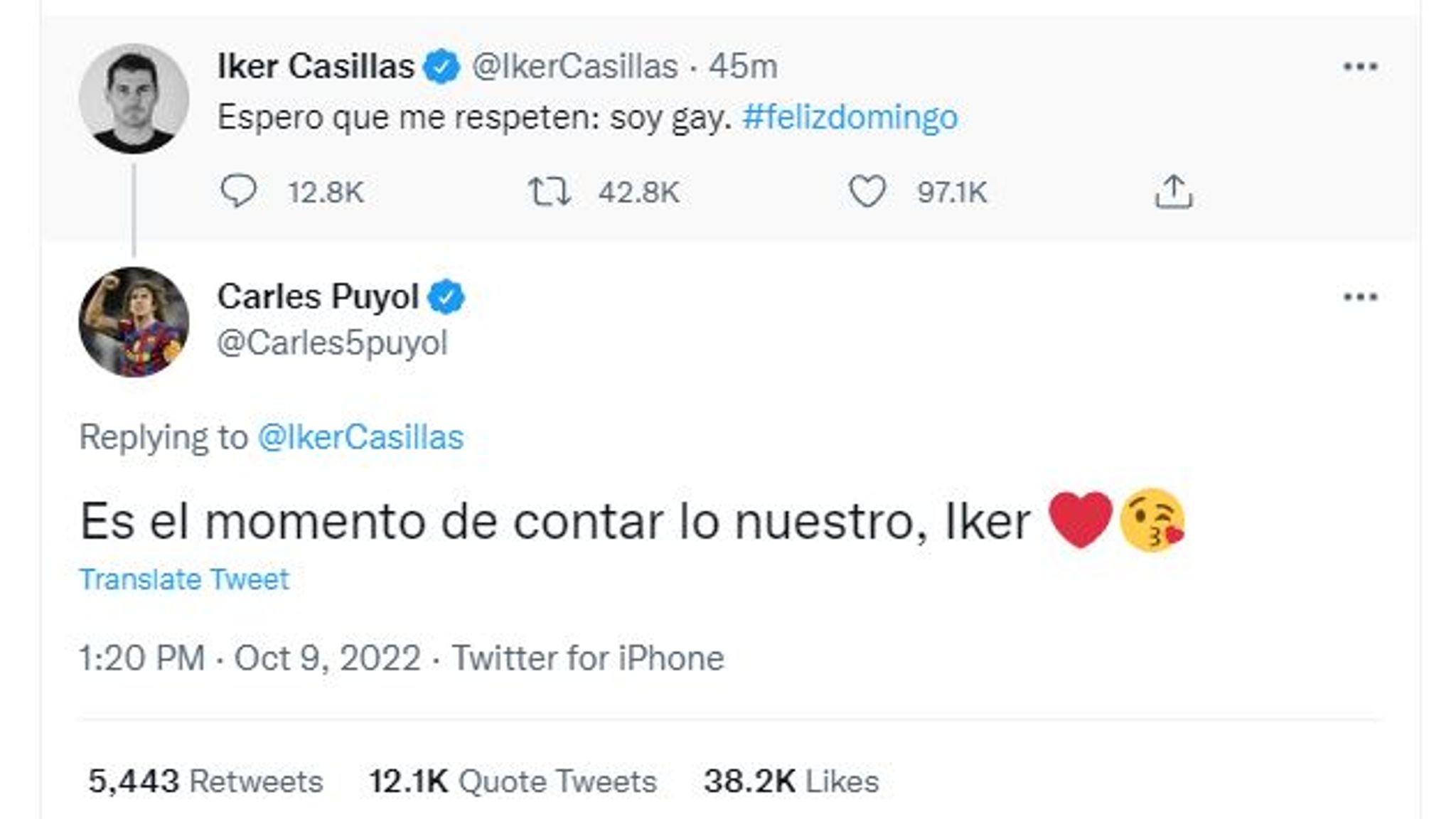
Task: View the 12.1K Quote Tweets
Action: tap(513, 781)
